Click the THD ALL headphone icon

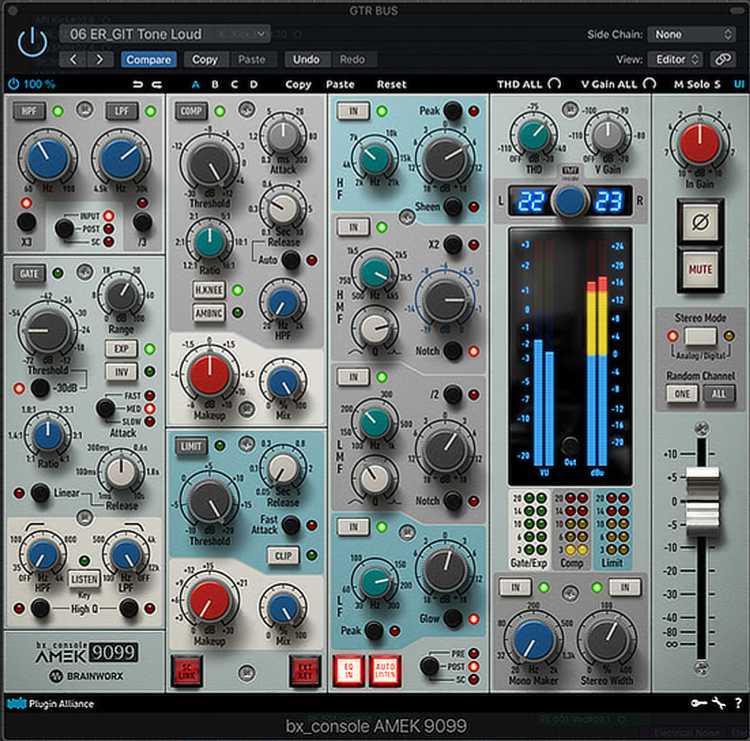tap(554, 84)
